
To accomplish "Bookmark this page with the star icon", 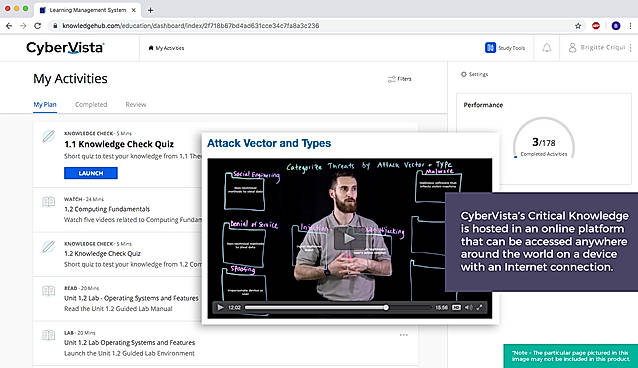I will pyautogui.click(x=578, y=26).
